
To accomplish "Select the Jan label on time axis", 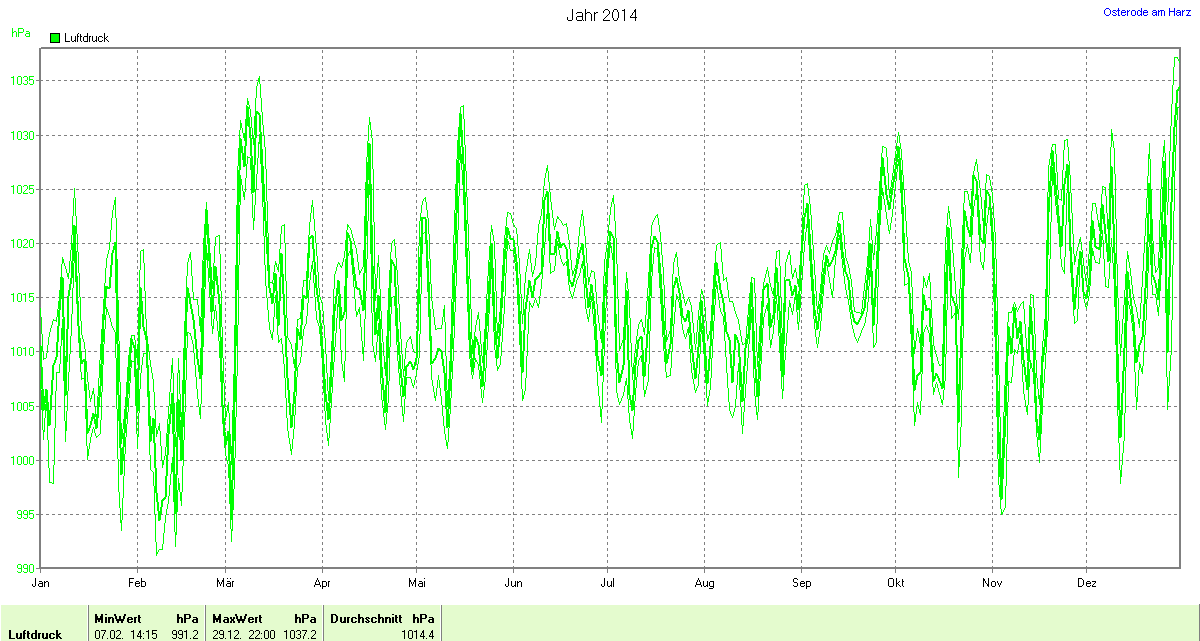I will click(41, 582).
